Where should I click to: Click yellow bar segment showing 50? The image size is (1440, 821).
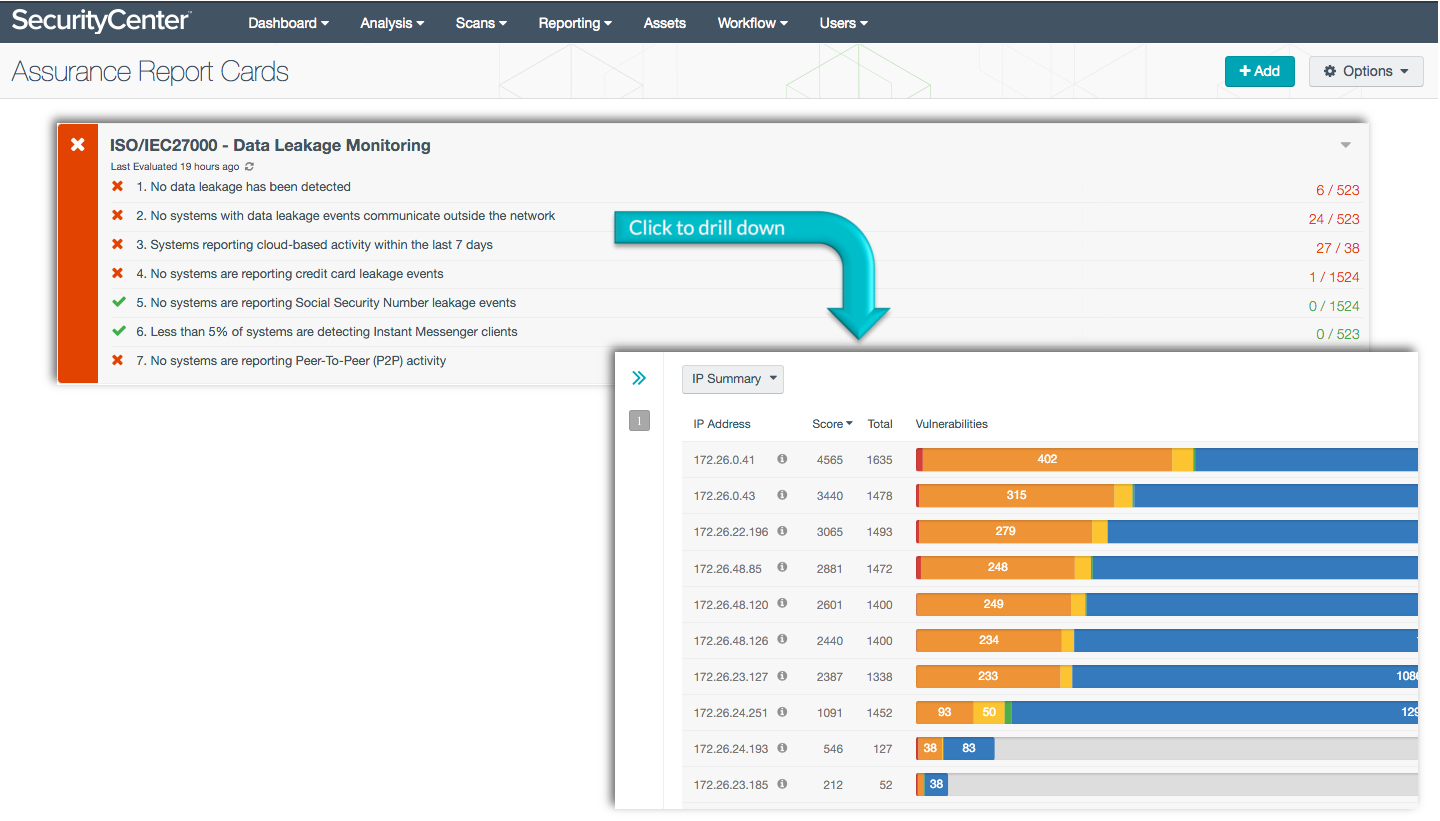(989, 713)
